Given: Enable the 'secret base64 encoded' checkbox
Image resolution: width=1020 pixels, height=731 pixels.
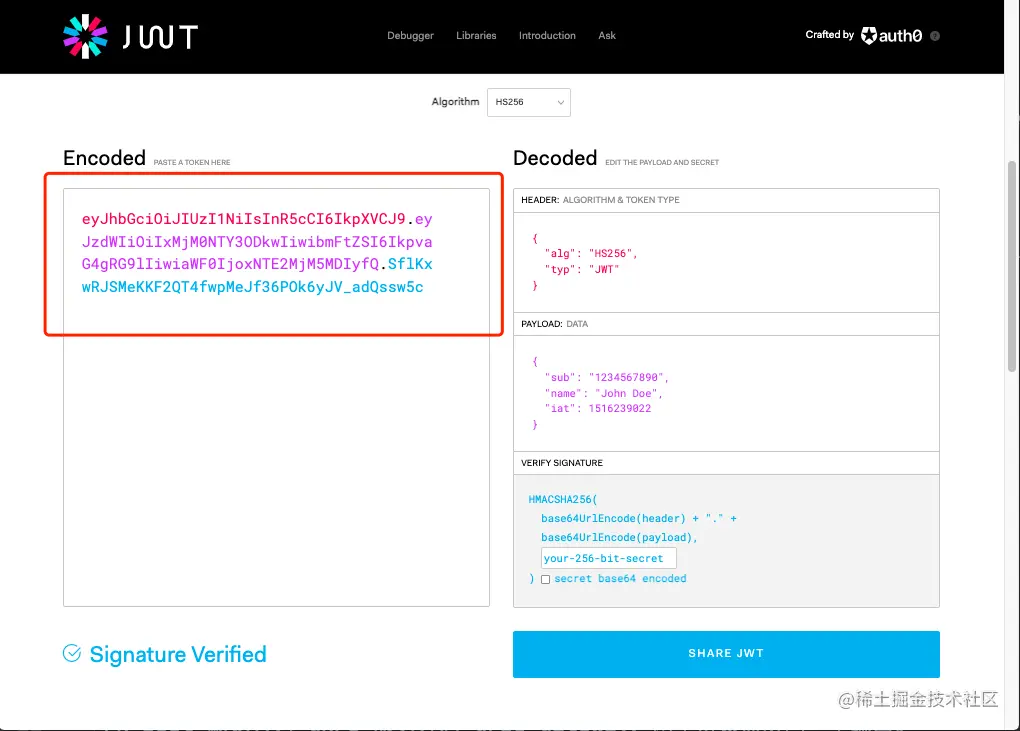Looking at the screenshot, I should [x=545, y=579].
